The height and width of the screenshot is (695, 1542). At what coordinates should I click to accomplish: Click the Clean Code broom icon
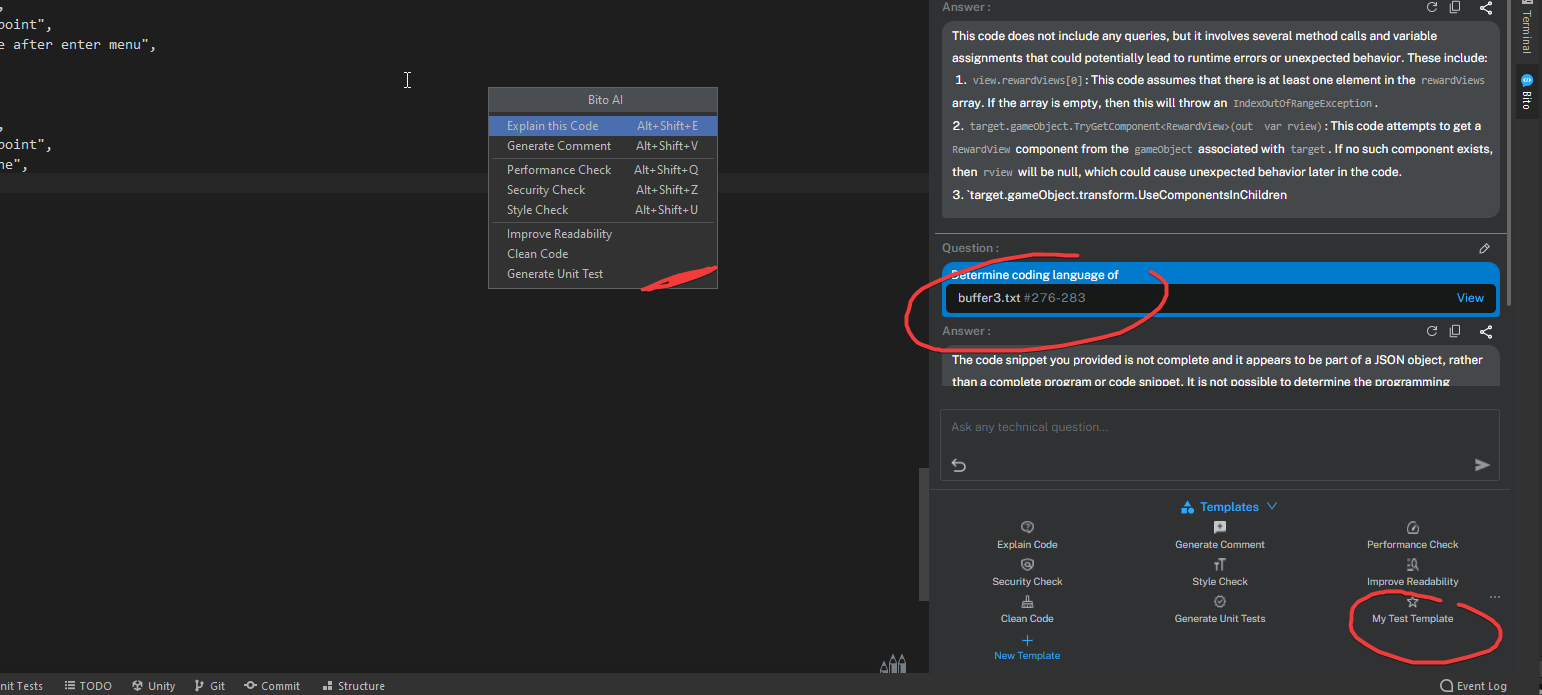coord(1027,601)
